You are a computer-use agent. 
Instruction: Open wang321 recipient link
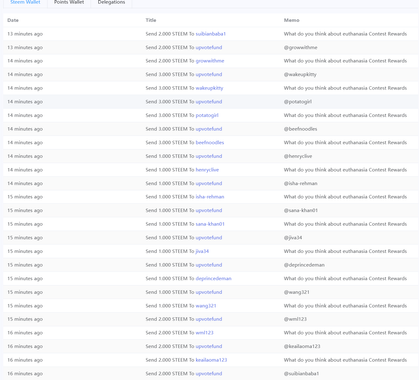(x=206, y=306)
